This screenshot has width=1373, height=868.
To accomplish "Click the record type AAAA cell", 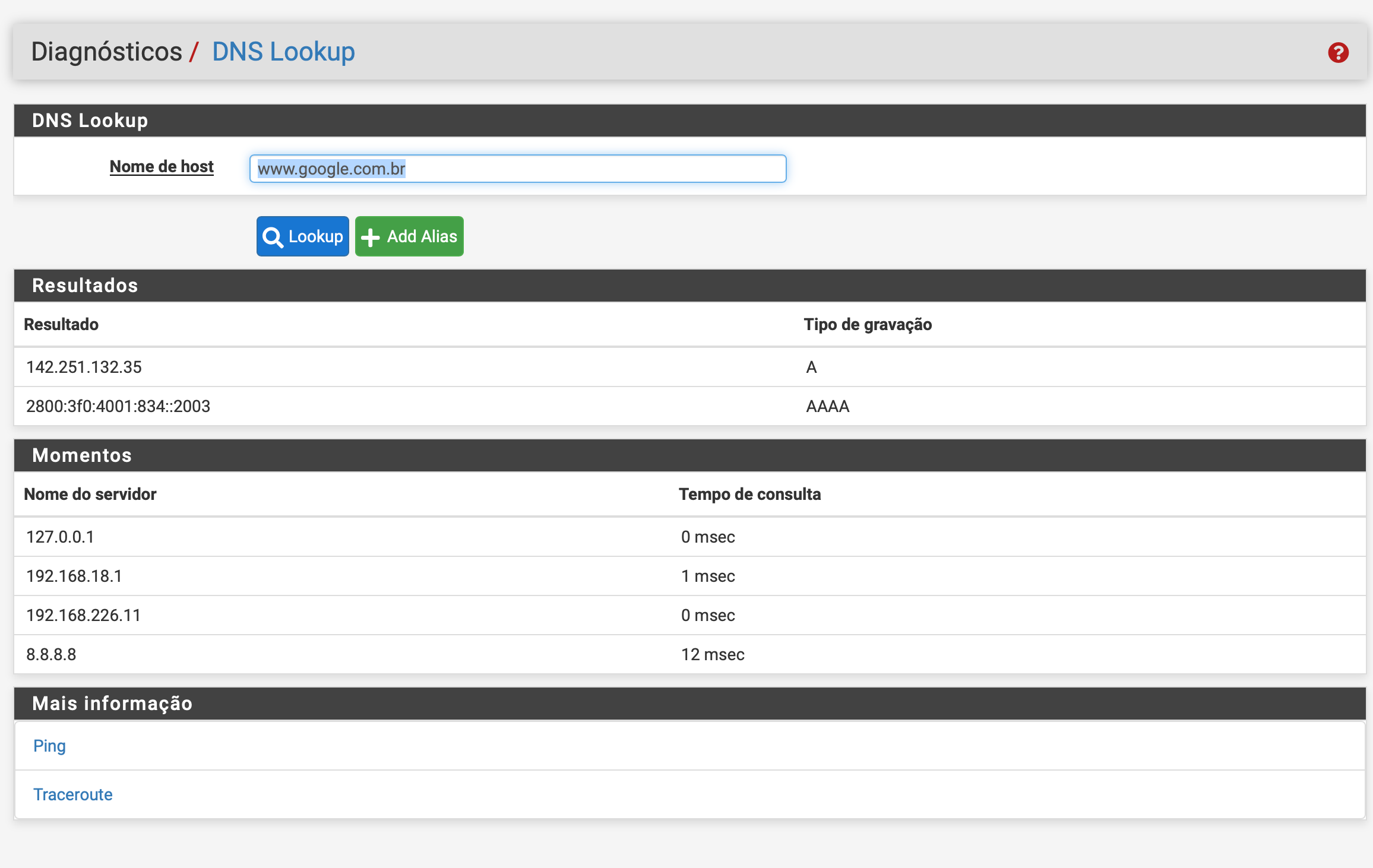I will [828, 406].
